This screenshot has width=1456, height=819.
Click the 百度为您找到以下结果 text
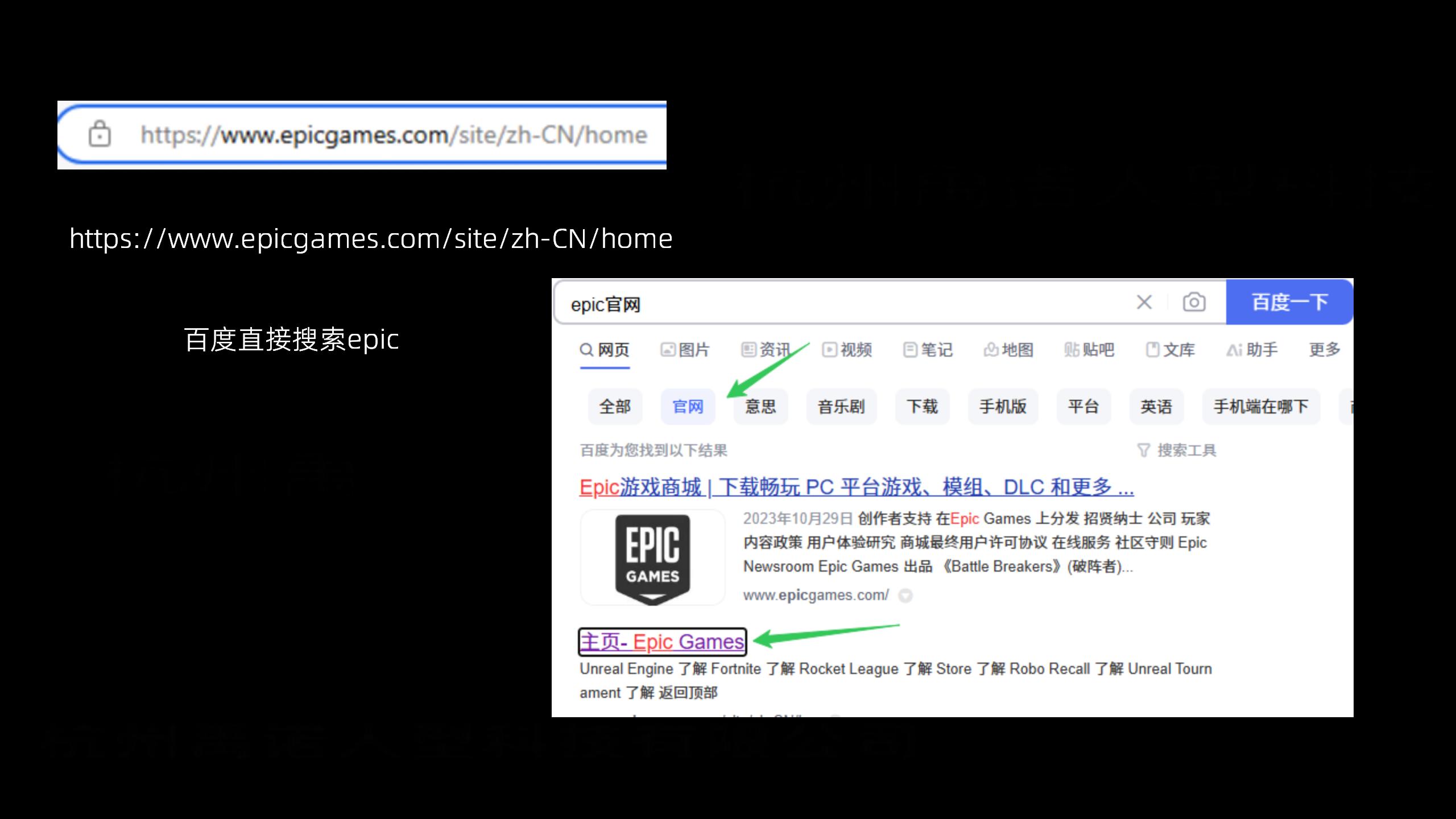[653, 450]
